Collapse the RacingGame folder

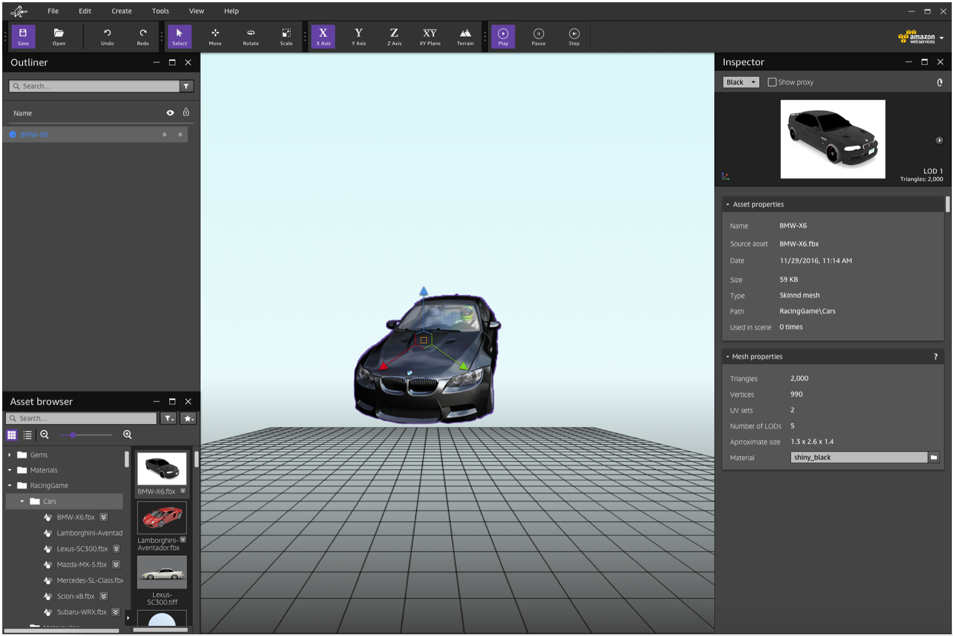click(10, 486)
